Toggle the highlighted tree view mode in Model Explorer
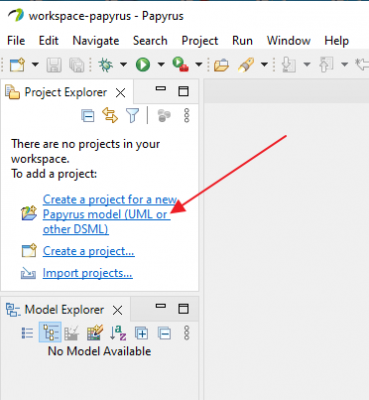Screen dimensions: 369x400 pos(50,332)
